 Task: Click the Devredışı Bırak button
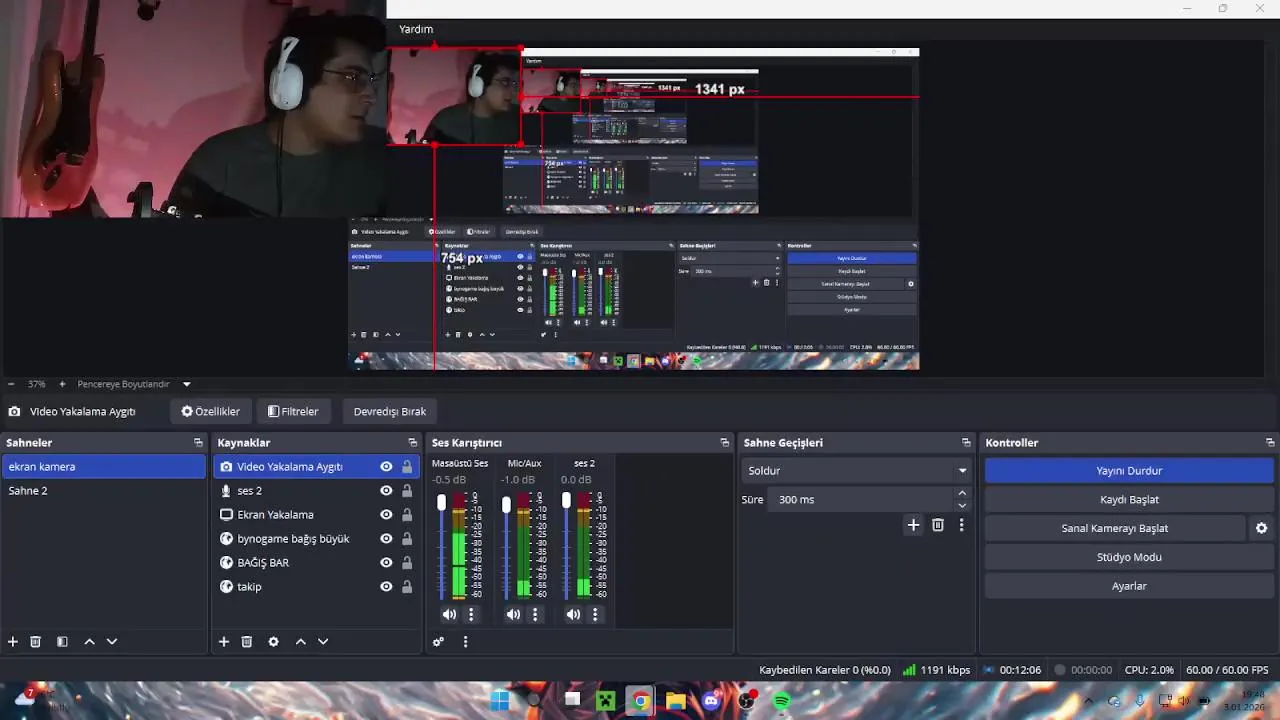[x=390, y=411]
